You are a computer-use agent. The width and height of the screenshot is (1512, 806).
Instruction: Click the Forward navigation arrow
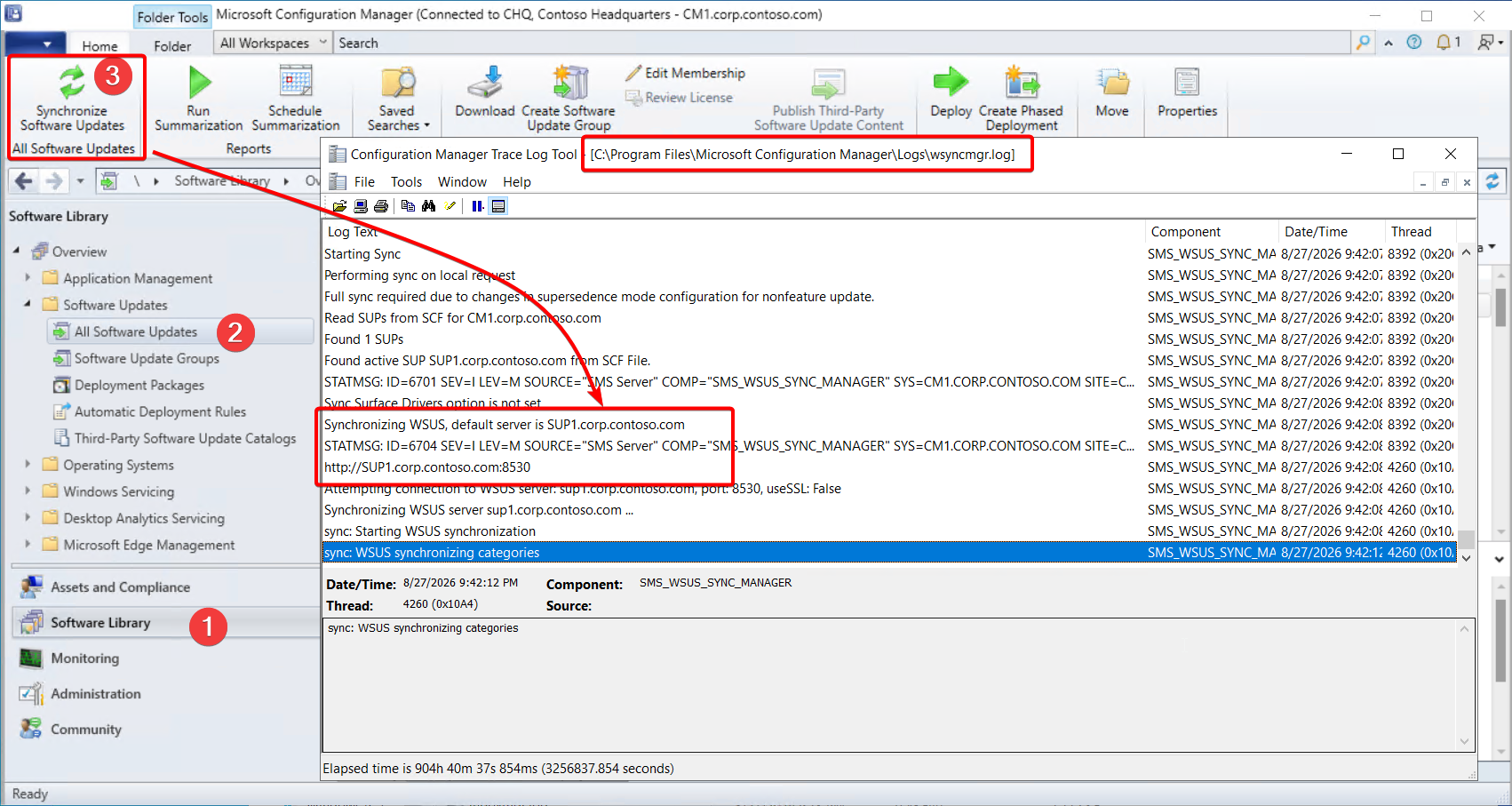54,181
